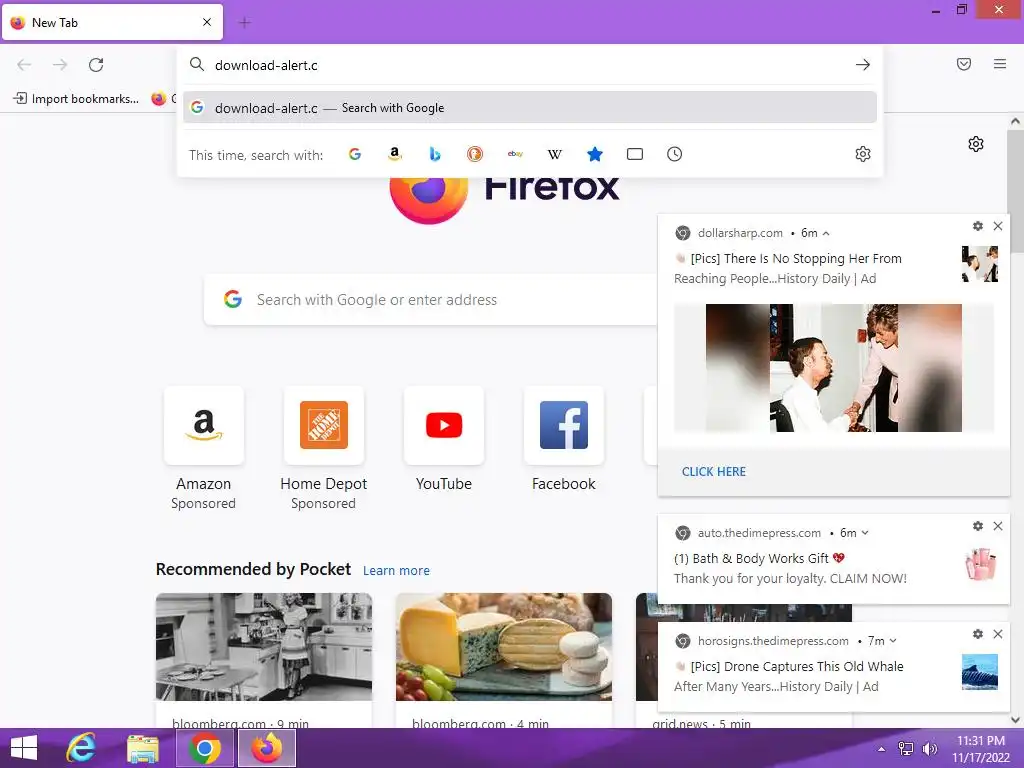Image resolution: width=1024 pixels, height=768 pixels.
Task: Search this time with eBay icon
Action: 515,154
